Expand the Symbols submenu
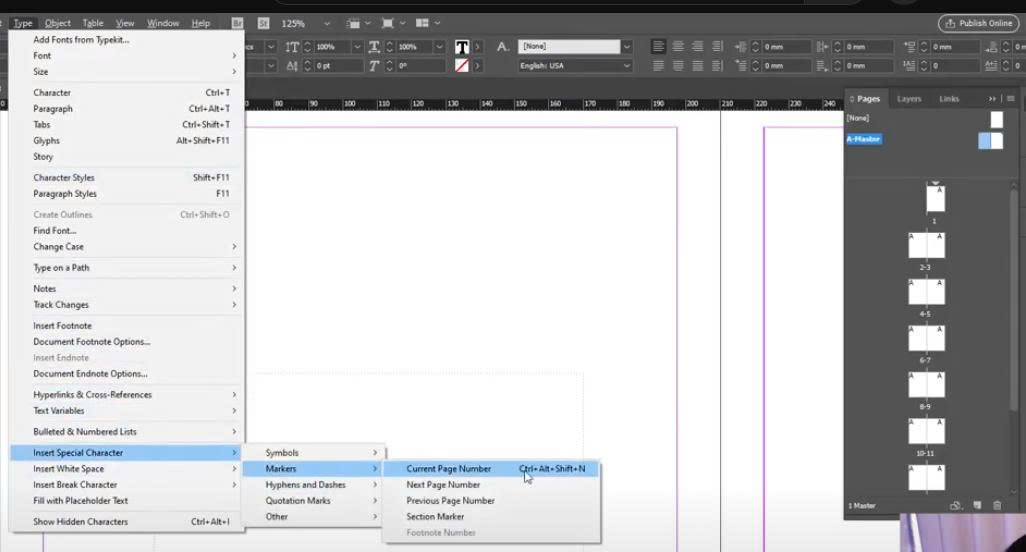 click(313, 453)
